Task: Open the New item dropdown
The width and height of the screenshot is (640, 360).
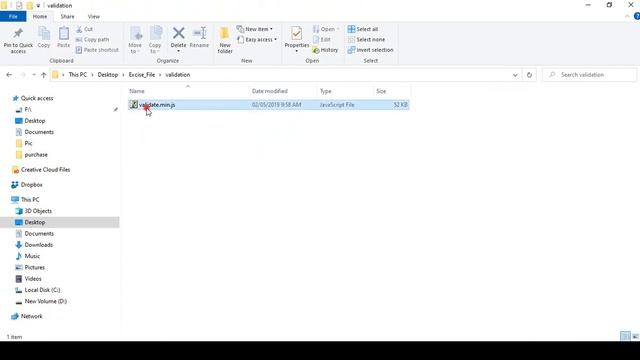Action: pos(255,29)
